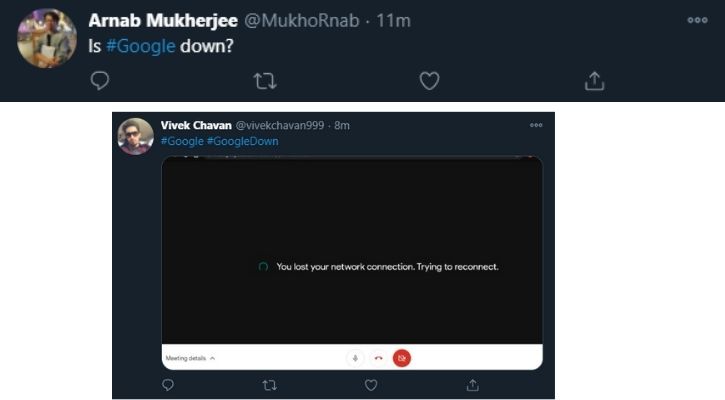Share Vivek Chavan's tweet
Image resolution: width=725 pixels, height=400 pixels.
(x=473, y=384)
